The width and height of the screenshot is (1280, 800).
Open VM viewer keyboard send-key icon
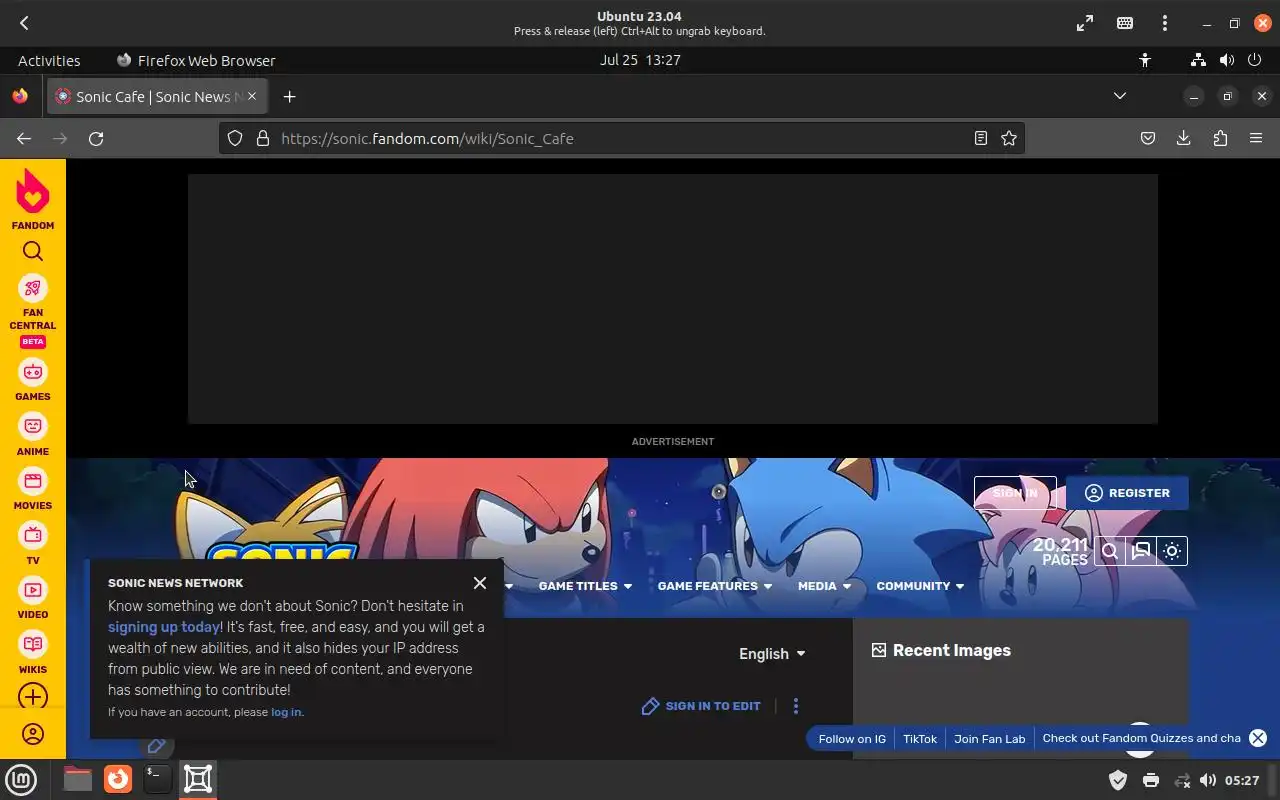pyautogui.click(x=1125, y=23)
